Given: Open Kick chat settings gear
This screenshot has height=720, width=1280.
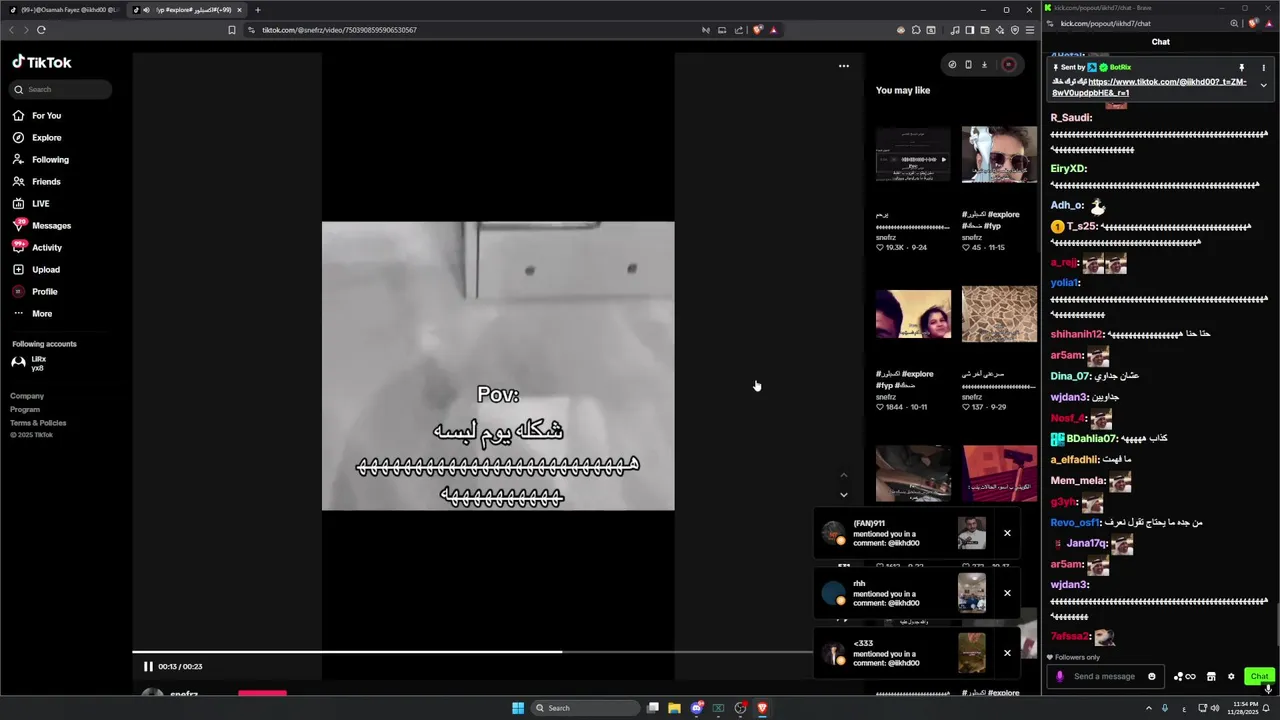Looking at the screenshot, I should [1231, 676].
